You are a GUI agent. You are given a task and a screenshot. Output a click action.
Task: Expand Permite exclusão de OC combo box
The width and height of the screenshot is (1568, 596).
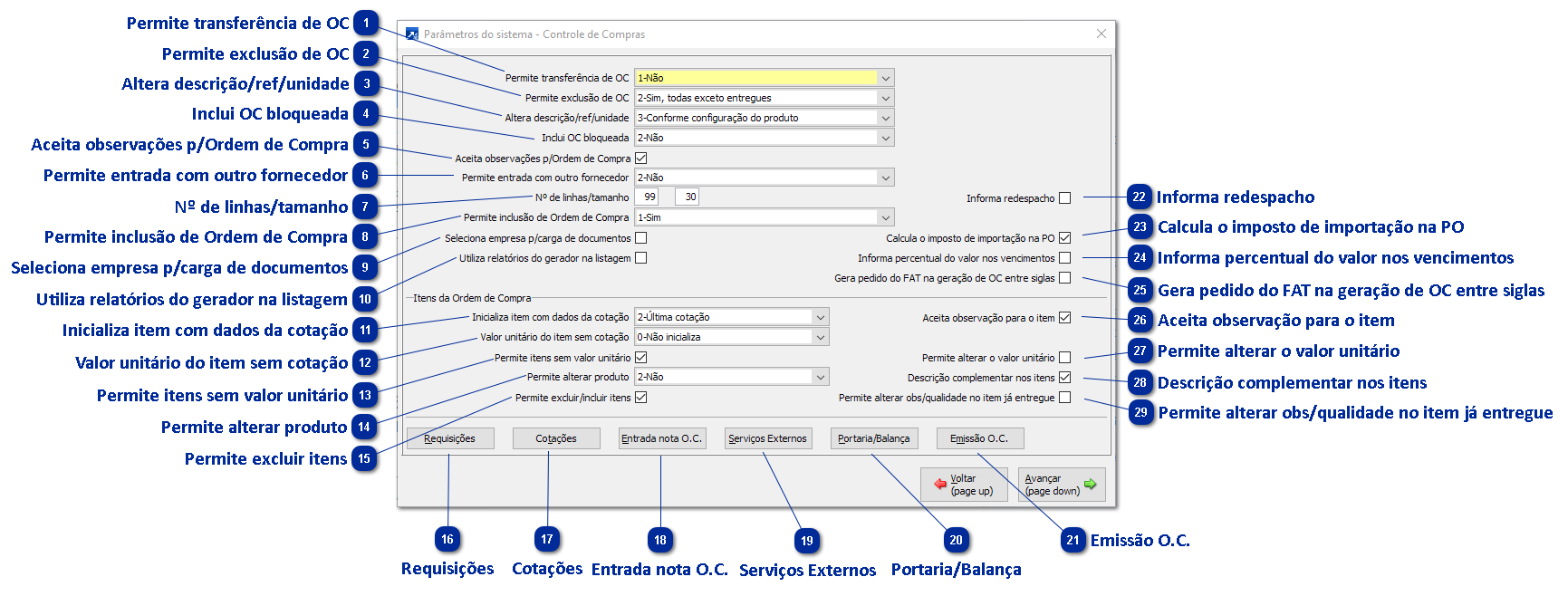[886, 98]
